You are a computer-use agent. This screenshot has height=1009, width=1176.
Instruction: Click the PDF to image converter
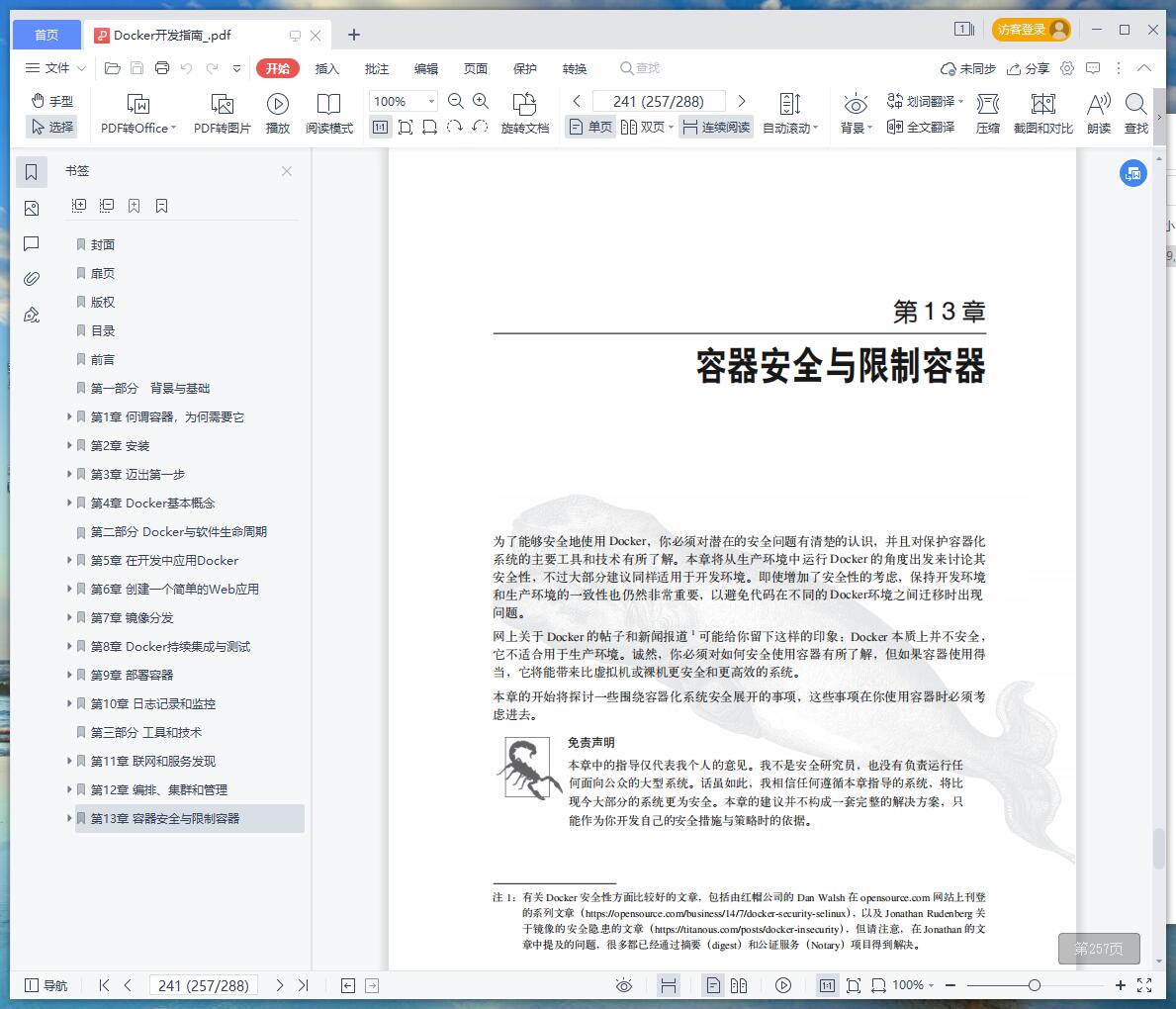click(222, 114)
